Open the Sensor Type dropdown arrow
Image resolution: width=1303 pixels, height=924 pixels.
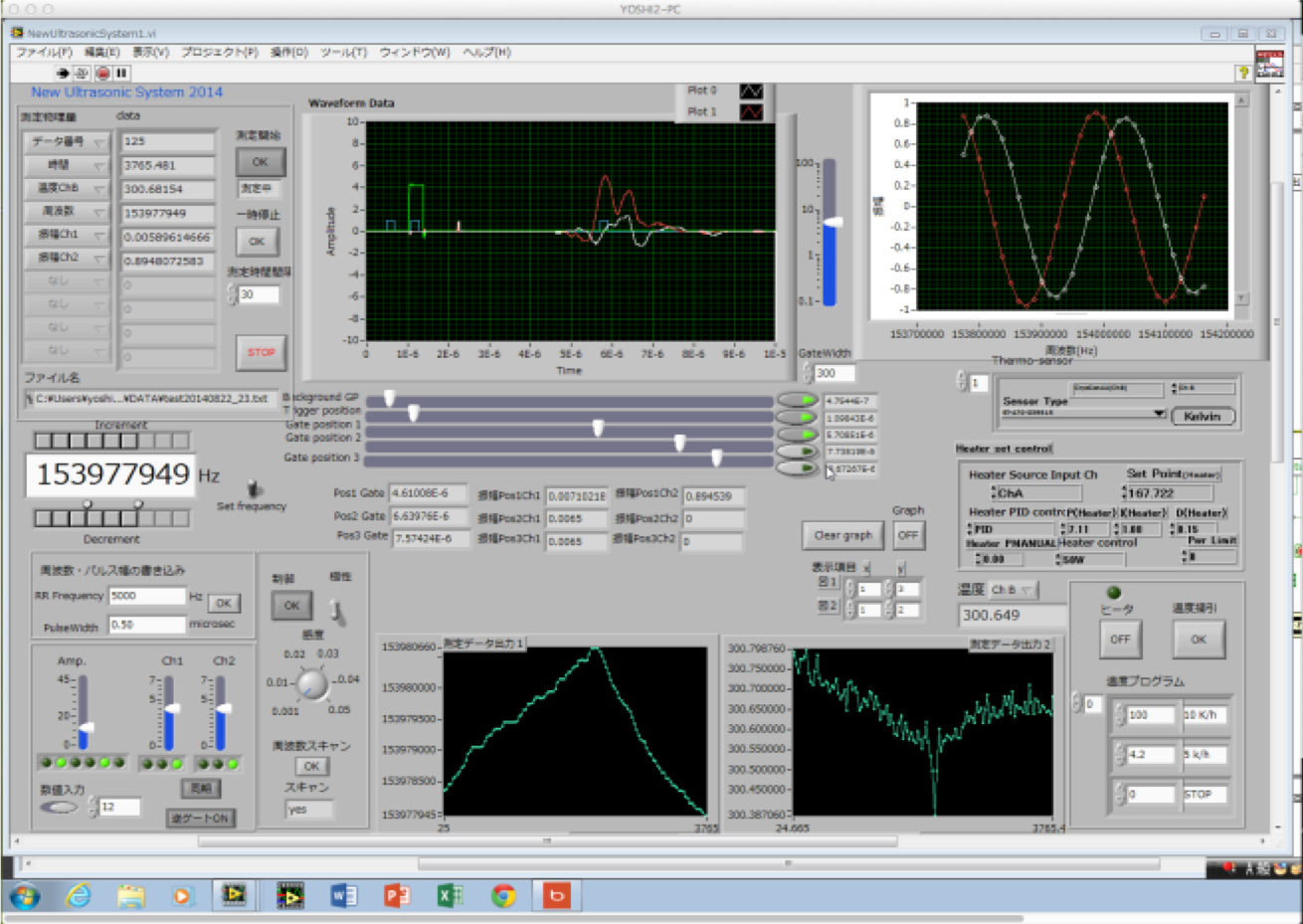(x=1158, y=414)
